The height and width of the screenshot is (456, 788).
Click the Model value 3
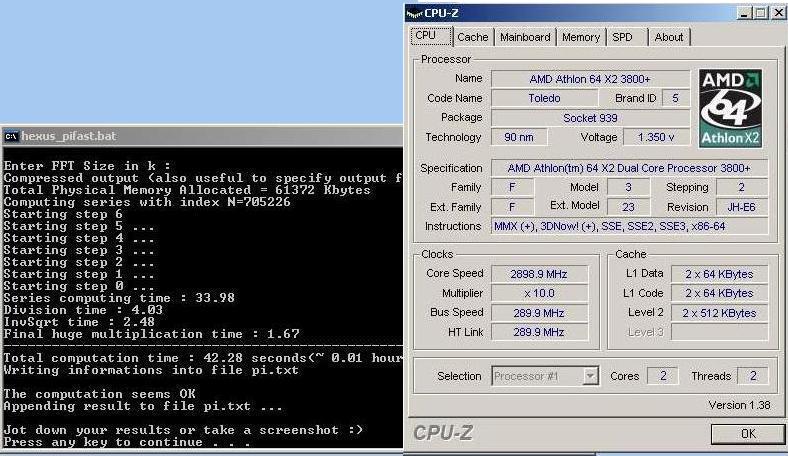(628, 188)
